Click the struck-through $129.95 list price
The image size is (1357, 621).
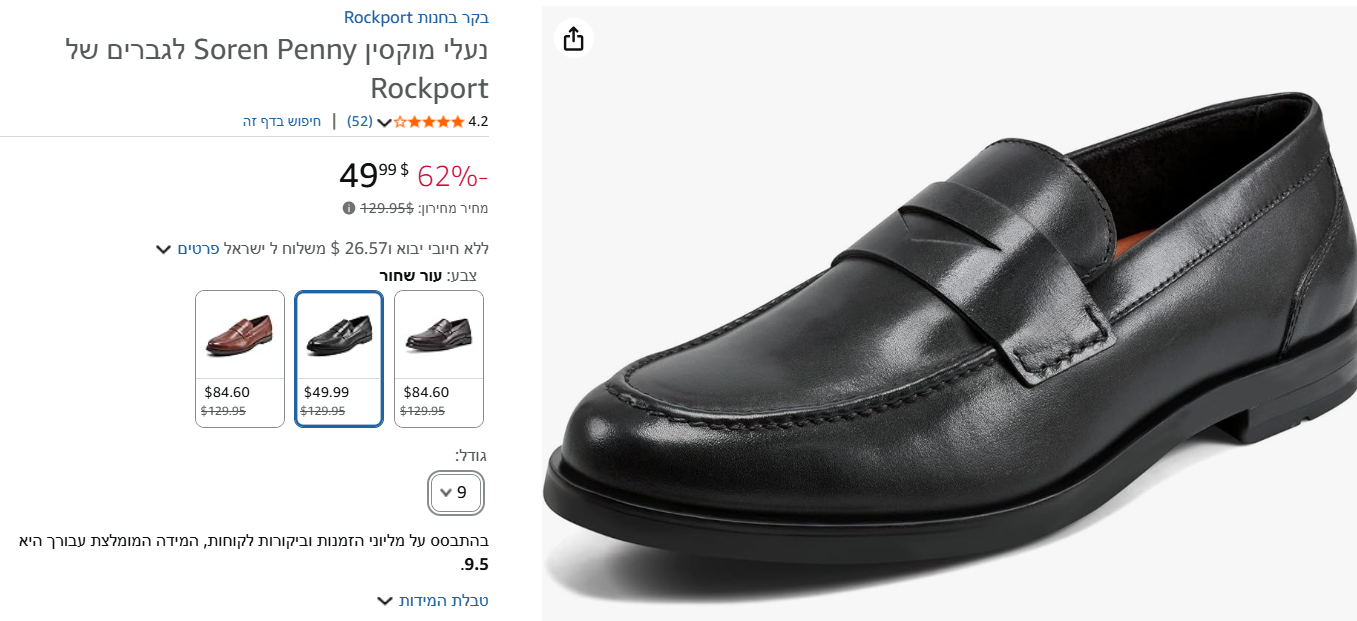[x=387, y=208]
